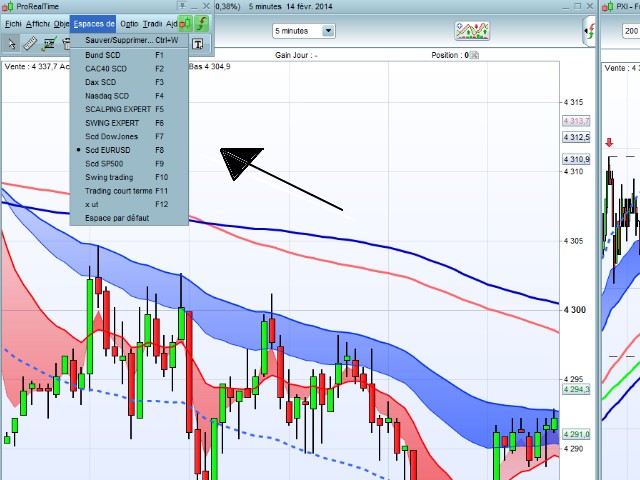Select the ruler measurement tool
Screen dimensions: 640x480
point(30,44)
